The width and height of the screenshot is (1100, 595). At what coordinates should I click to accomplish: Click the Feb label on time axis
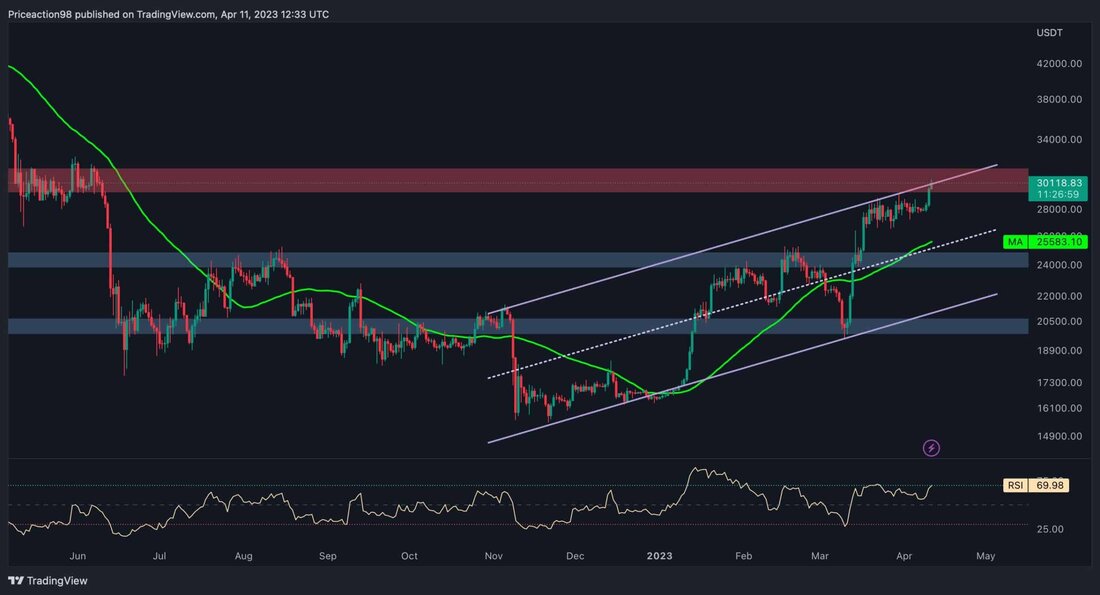click(x=744, y=556)
